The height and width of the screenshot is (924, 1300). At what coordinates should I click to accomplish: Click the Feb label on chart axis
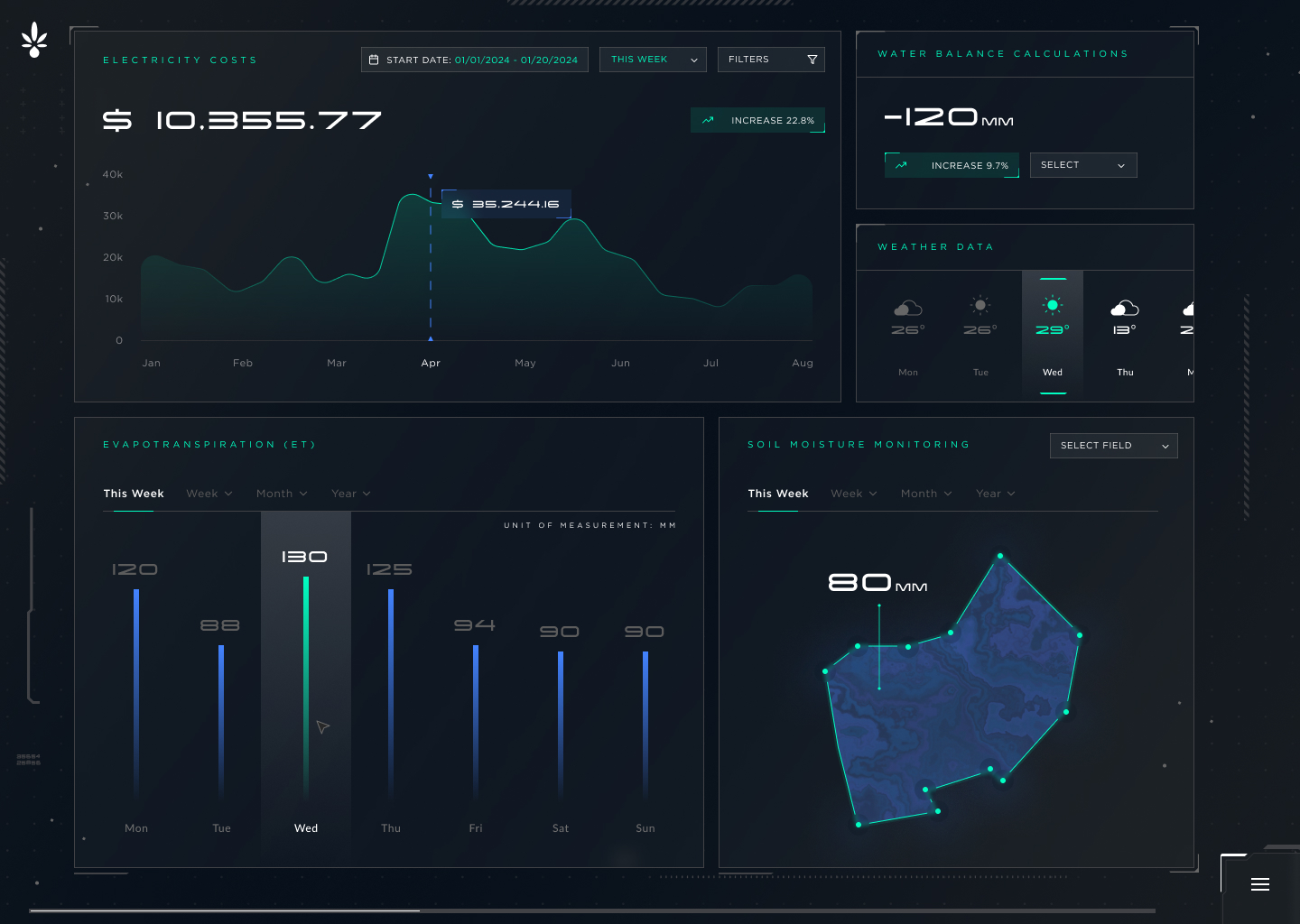point(243,363)
